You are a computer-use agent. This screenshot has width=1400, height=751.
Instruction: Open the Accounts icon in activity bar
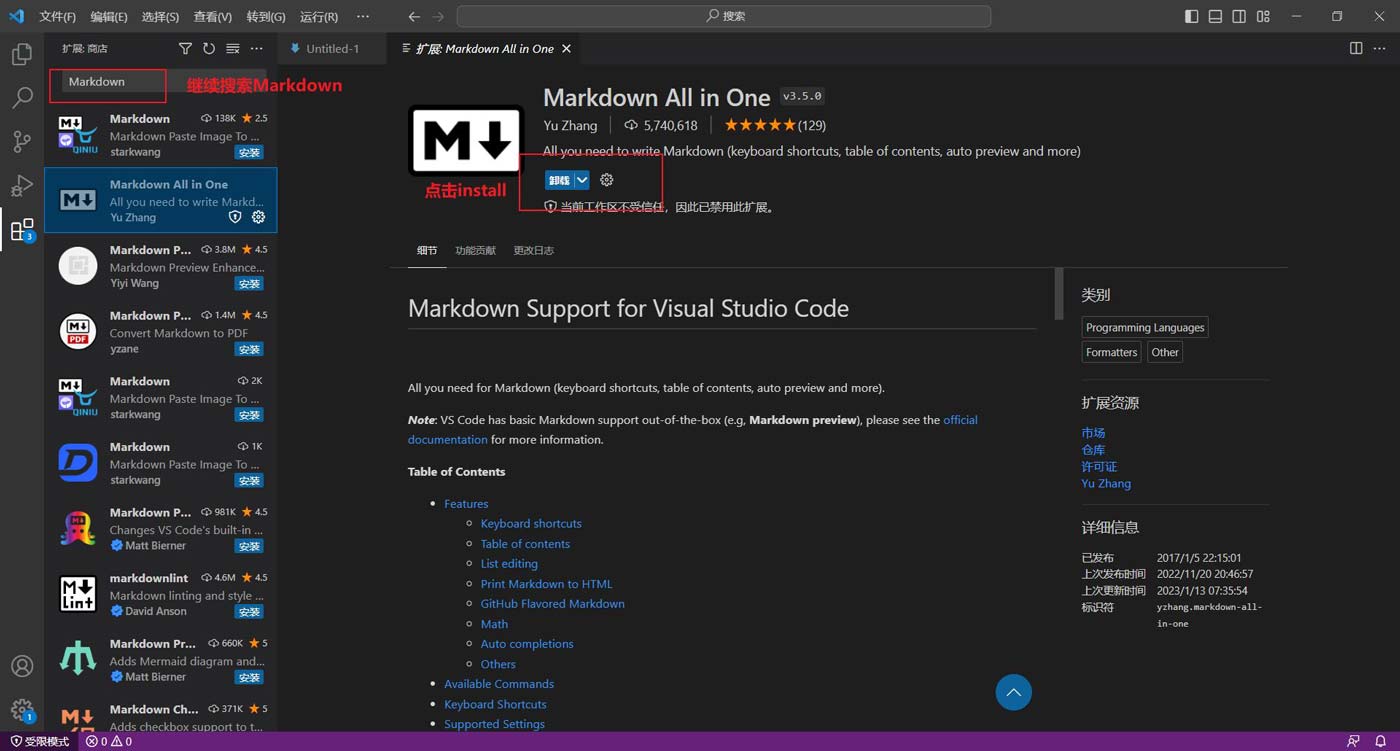(x=22, y=666)
